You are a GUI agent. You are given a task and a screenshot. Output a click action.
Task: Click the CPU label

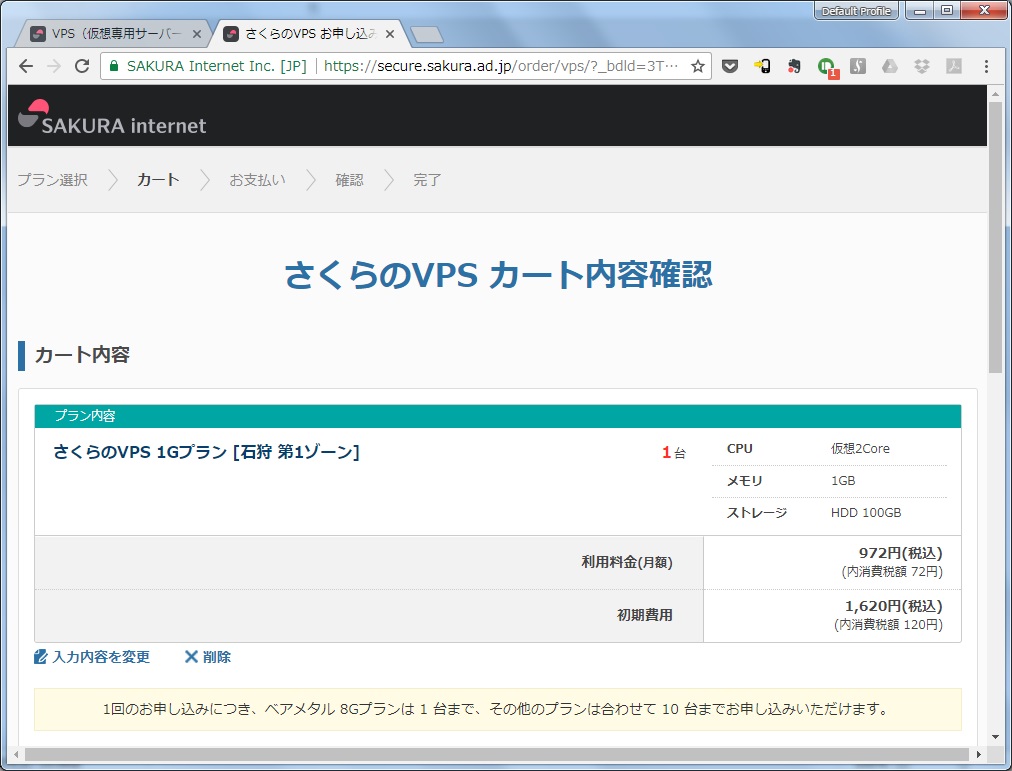pos(740,448)
